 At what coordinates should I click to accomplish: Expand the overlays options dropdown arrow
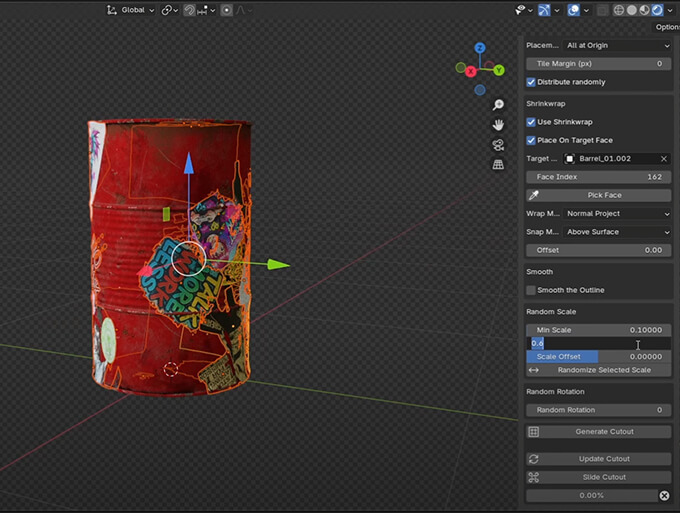point(586,10)
